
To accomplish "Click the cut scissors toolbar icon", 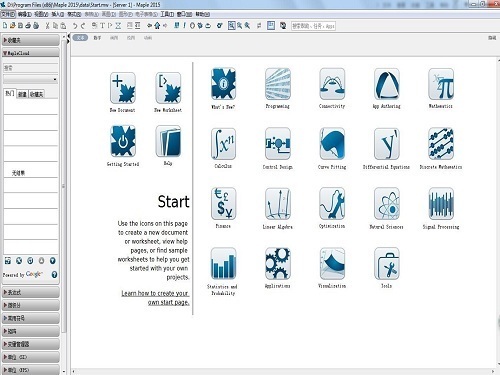I will point(47,25).
